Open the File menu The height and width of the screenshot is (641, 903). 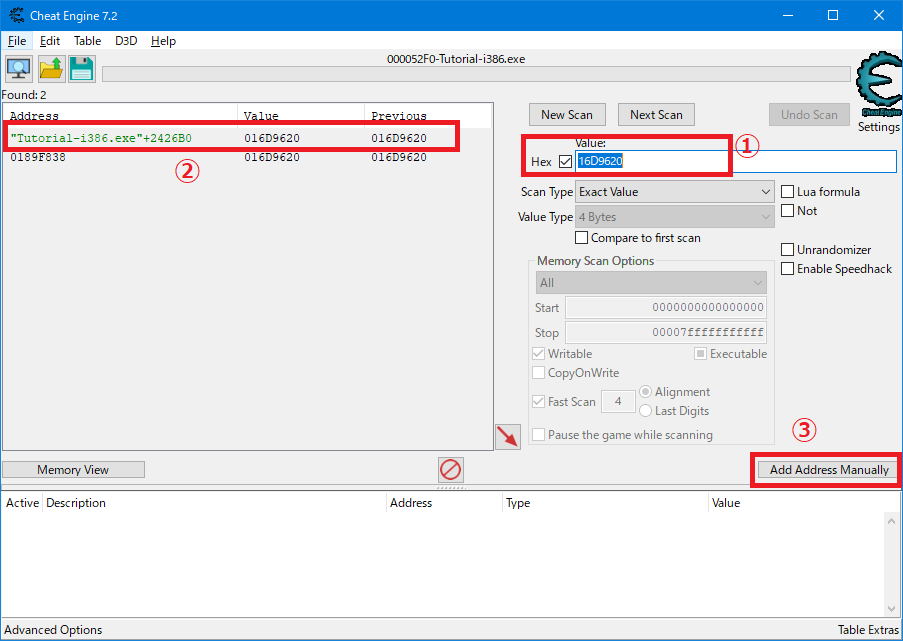pos(17,41)
